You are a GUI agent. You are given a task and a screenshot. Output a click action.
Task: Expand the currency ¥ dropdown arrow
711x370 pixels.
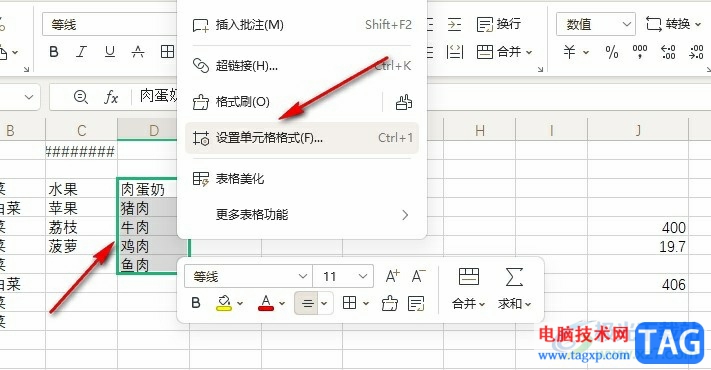(586, 52)
